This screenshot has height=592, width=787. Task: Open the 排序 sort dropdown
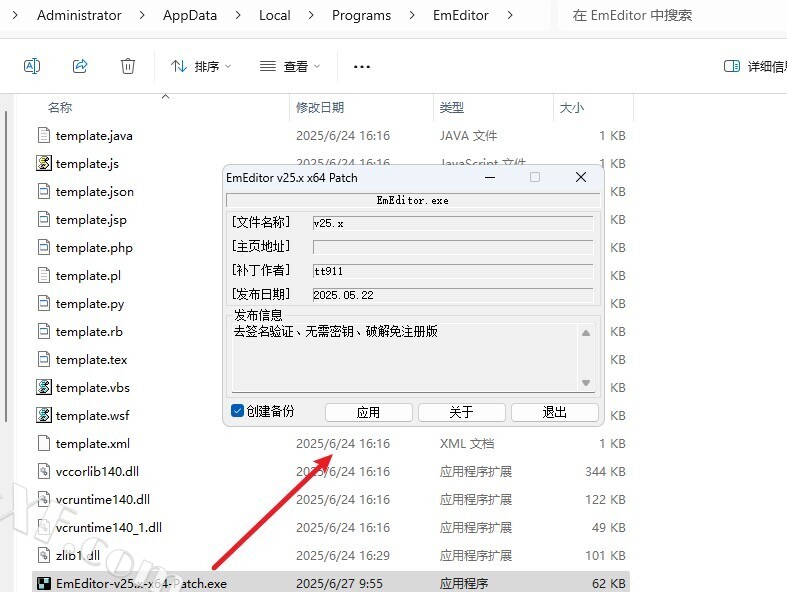[x=201, y=66]
